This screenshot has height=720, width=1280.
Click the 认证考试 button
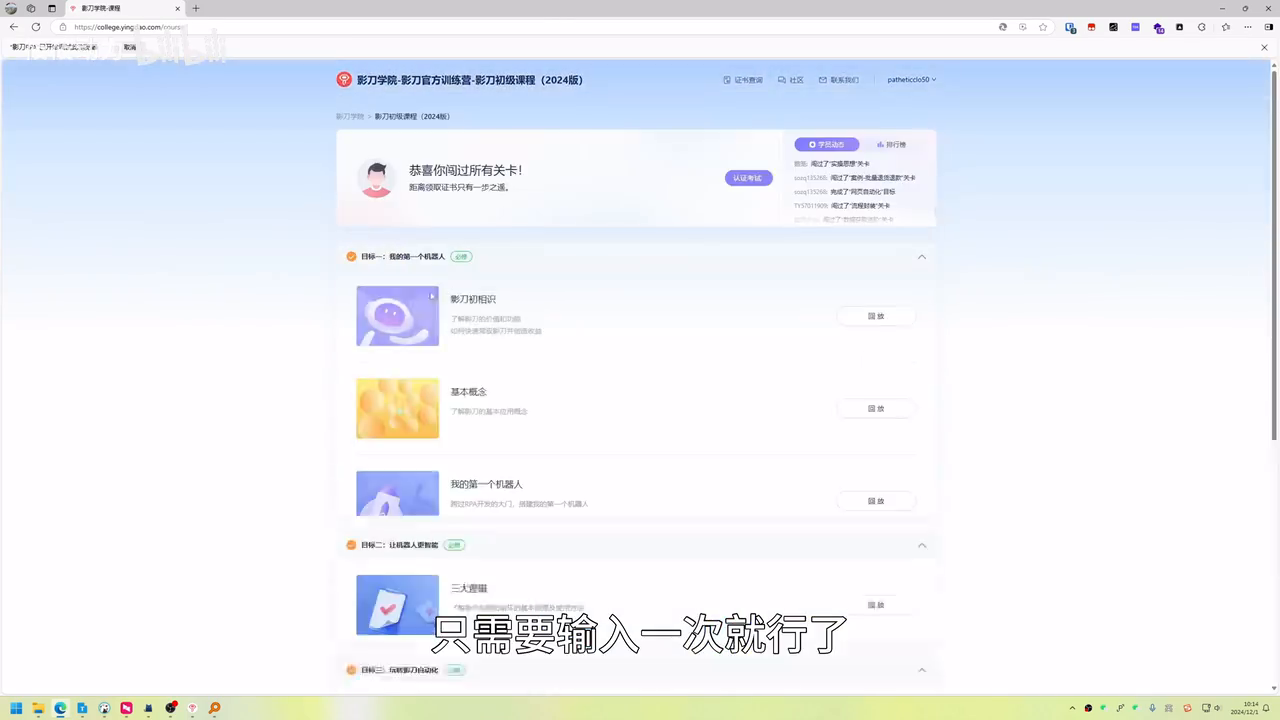click(x=748, y=178)
